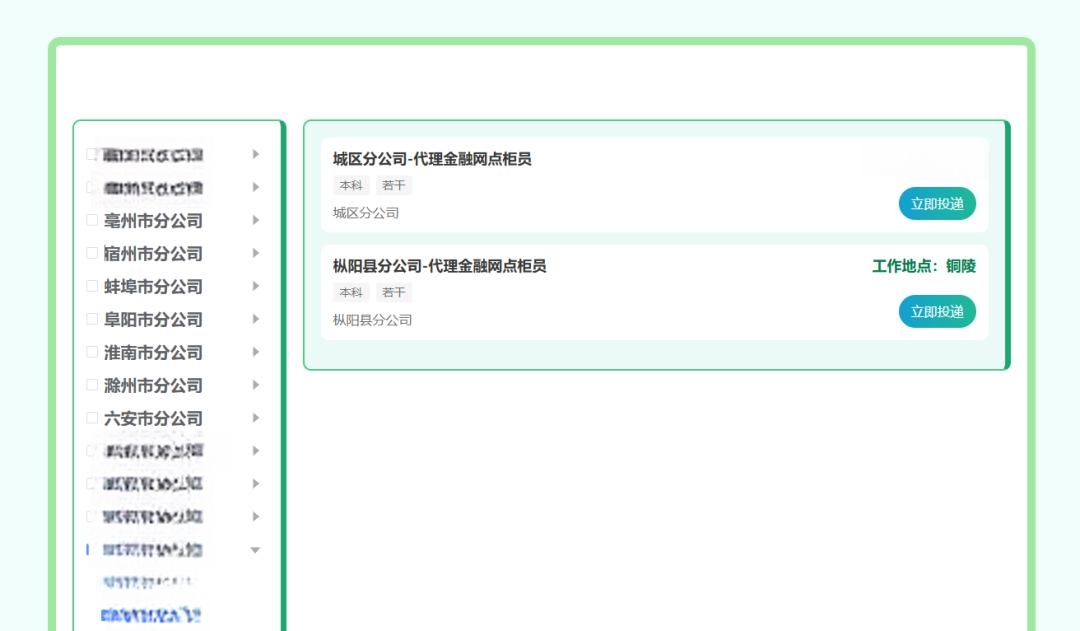Open job title 枞阳县分公司-代理金融网点柜员
The image size is (1080, 631).
pyautogui.click(x=439, y=266)
